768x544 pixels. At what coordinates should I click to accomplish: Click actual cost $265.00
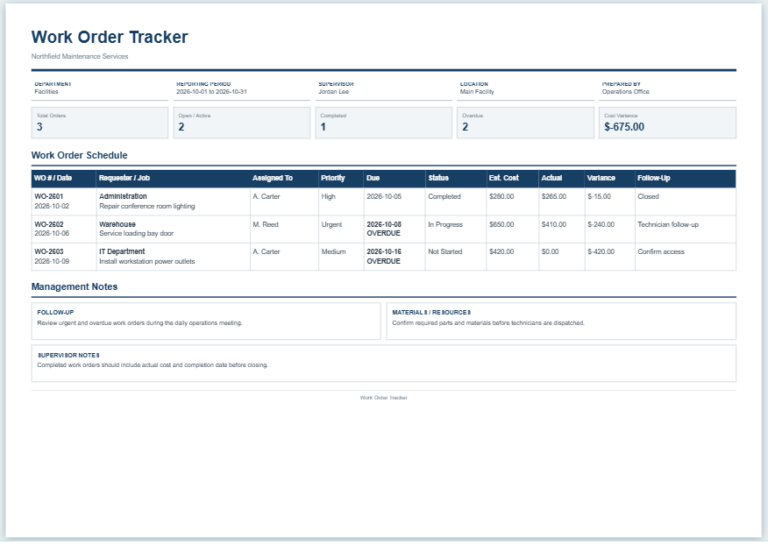click(x=554, y=196)
